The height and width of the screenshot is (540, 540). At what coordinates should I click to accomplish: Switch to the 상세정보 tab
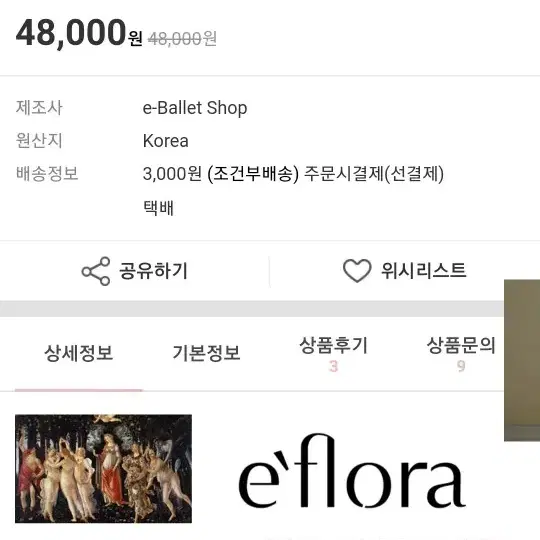[x=79, y=353]
